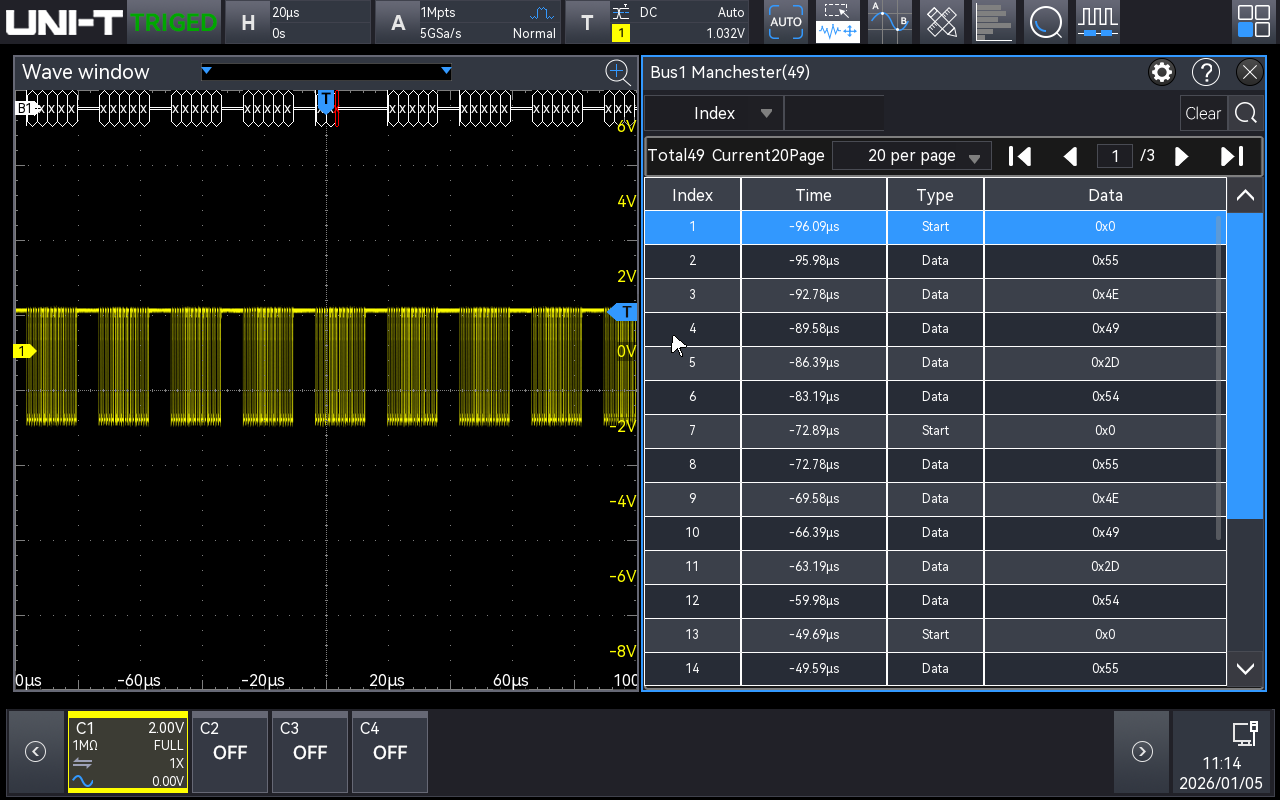Turn on channel C3
This screenshot has width=1280, height=800.
310,752
